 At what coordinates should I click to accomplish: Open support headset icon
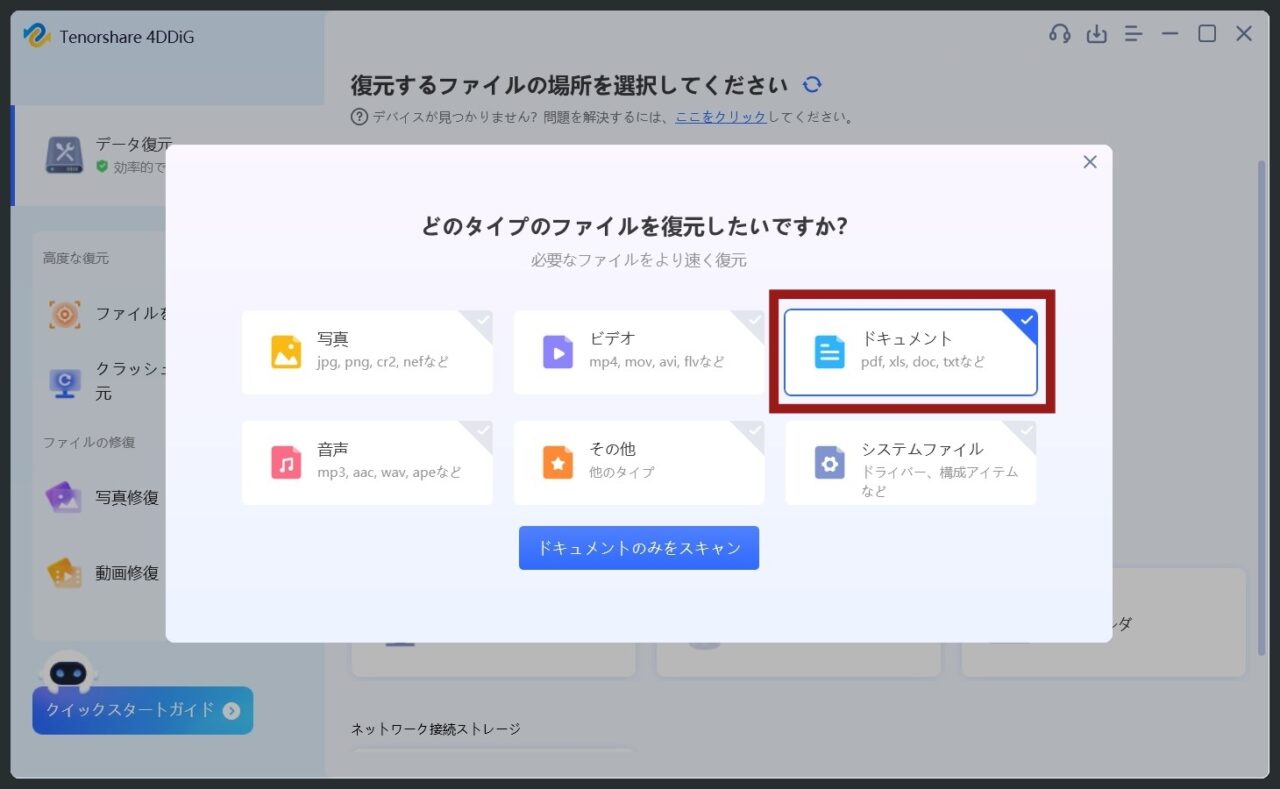1060,34
